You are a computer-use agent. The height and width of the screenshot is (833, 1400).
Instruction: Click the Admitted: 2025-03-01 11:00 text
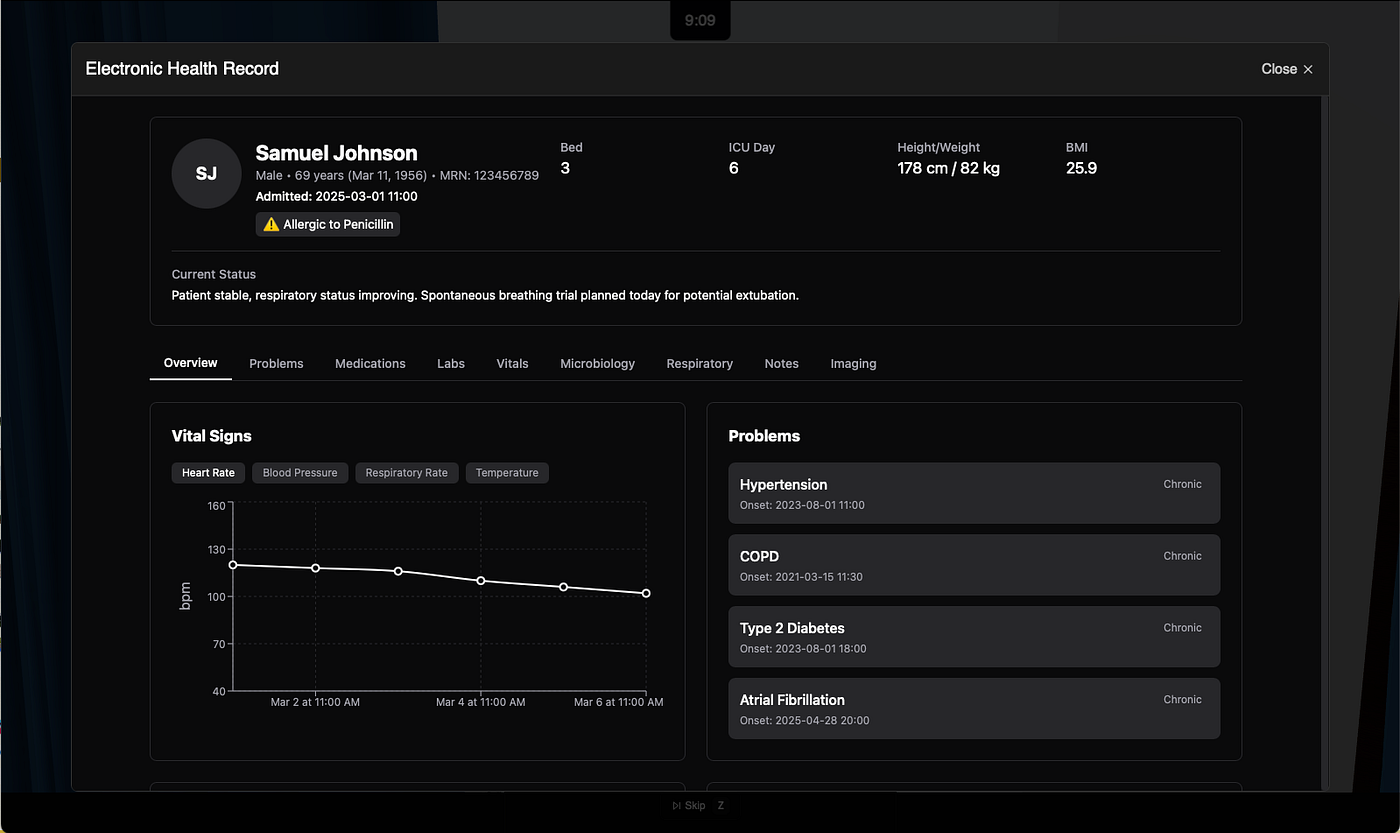tap(337, 196)
